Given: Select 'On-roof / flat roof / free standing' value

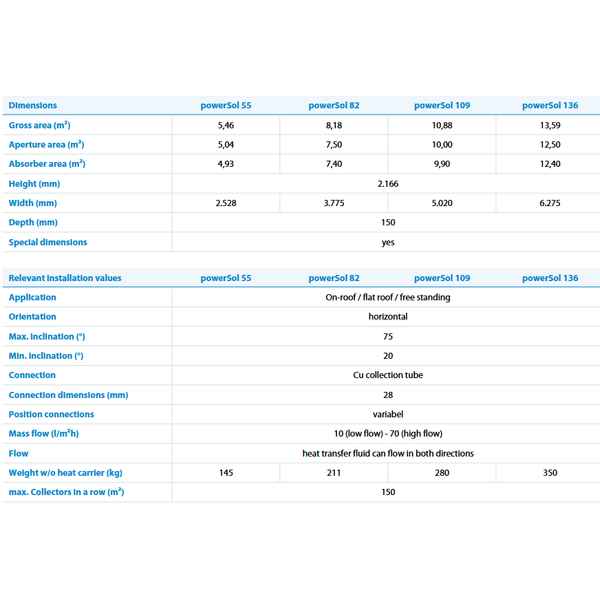Looking at the screenshot, I should click(388, 298).
